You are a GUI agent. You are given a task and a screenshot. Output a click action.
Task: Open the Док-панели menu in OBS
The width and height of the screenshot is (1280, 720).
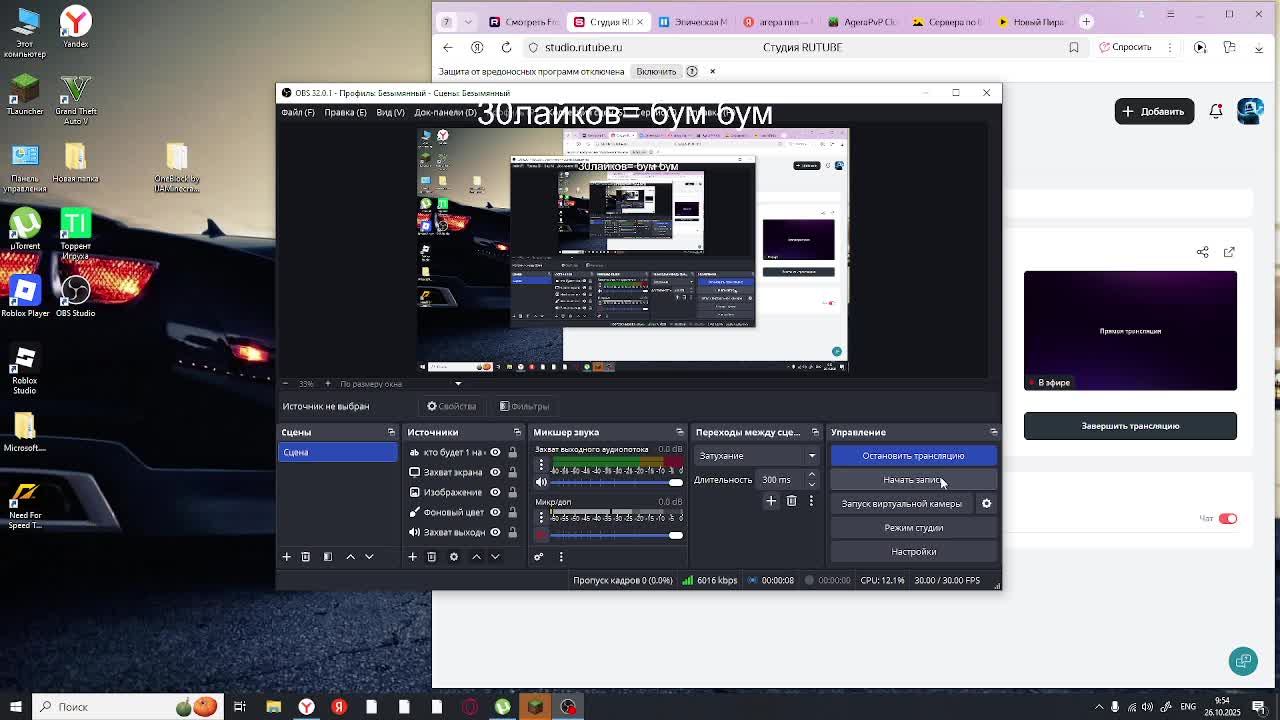point(446,112)
